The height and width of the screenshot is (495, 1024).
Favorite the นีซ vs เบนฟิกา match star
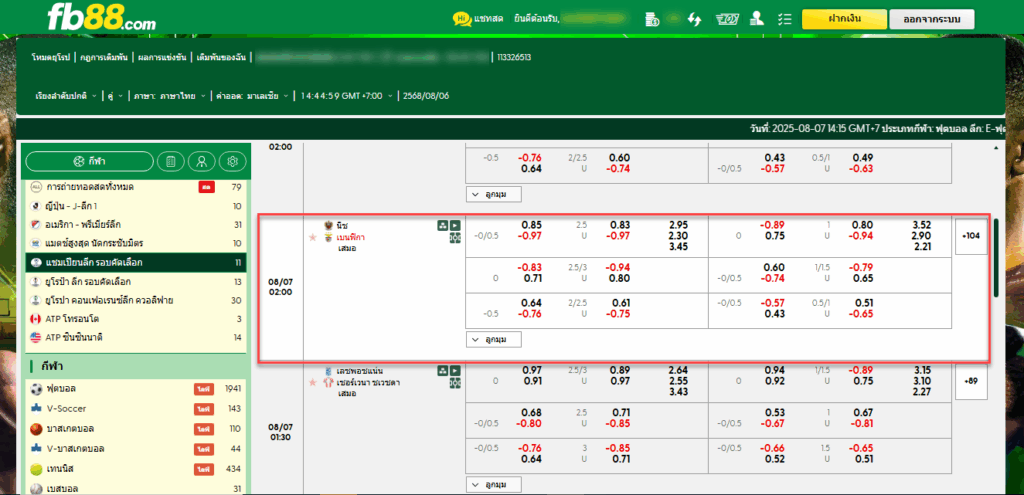(313, 237)
